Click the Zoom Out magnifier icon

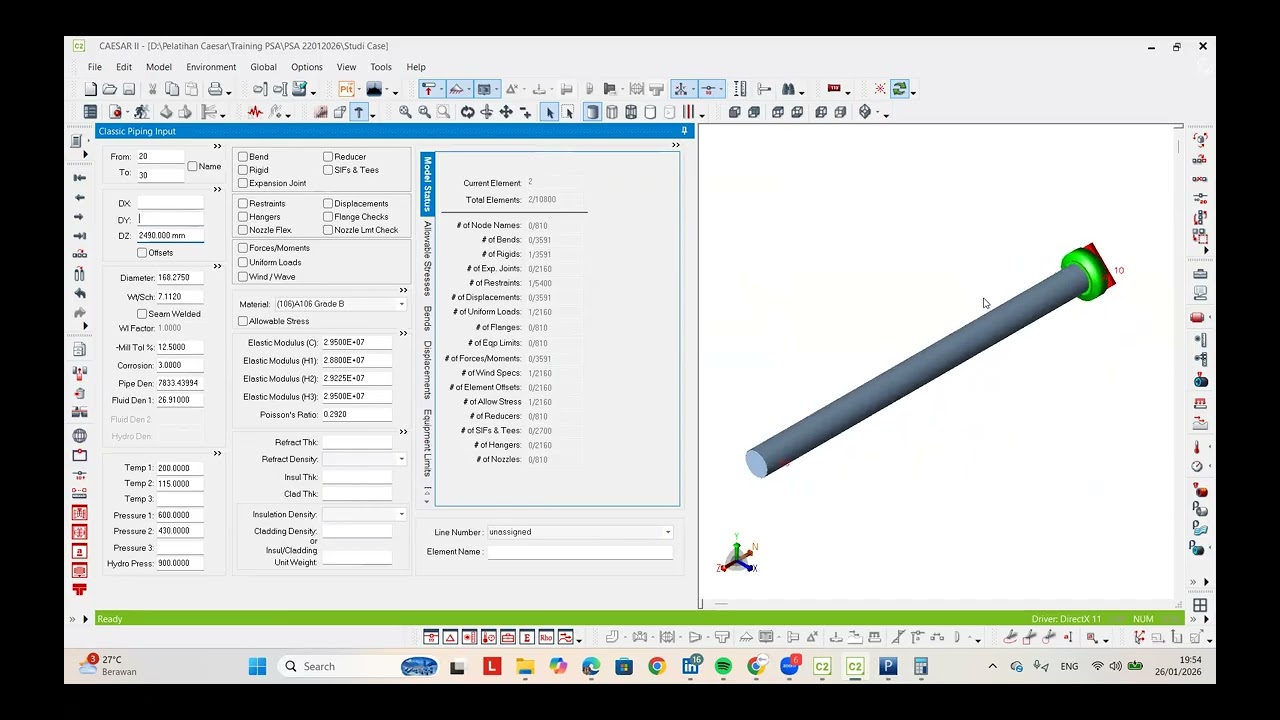[x=425, y=112]
